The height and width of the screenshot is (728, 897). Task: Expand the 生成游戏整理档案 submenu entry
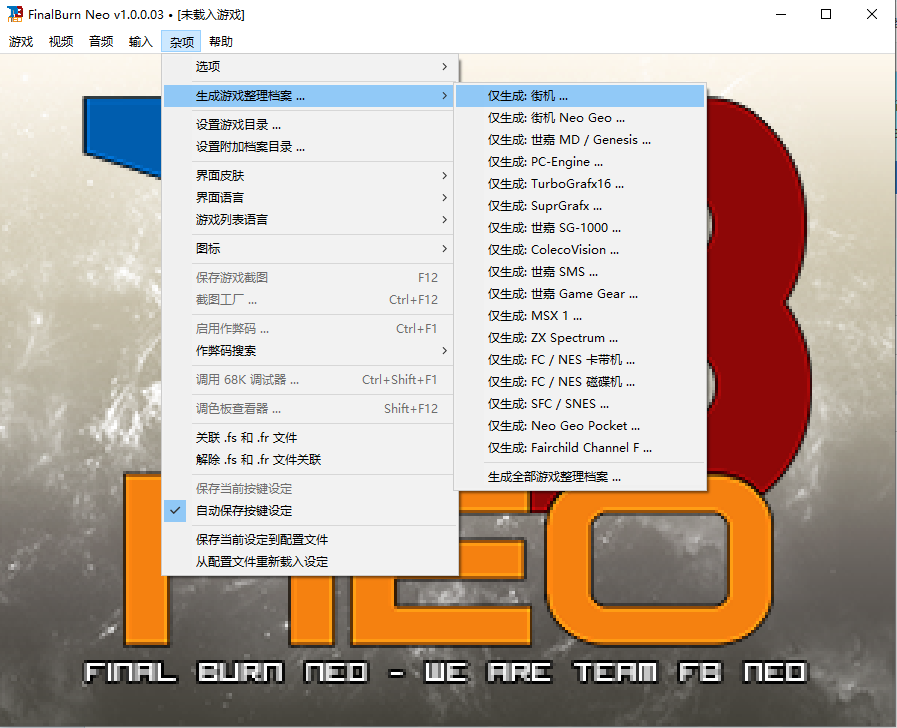pos(311,96)
